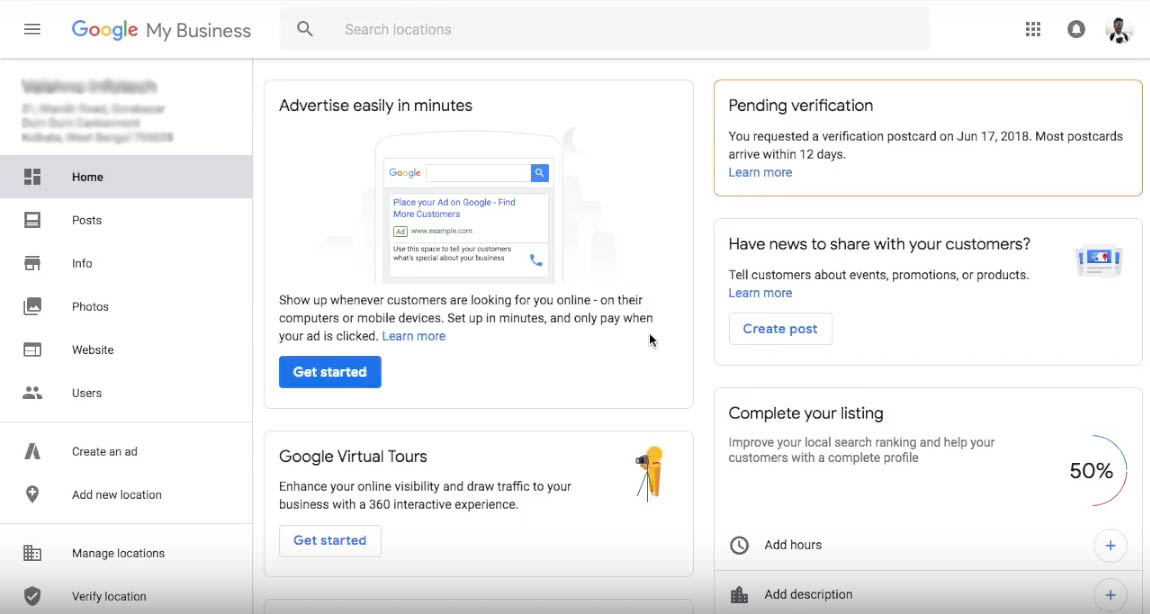Select Manage locations in sidebar
The height and width of the screenshot is (614, 1150).
(x=126, y=553)
